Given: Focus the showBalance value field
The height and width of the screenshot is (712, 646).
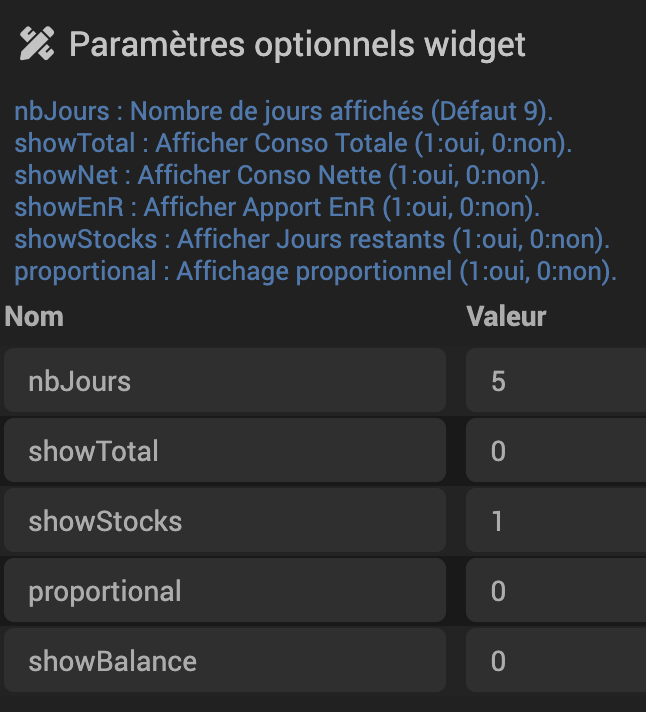Looking at the screenshot, I should pyautogui.click(x=555, y=661).
